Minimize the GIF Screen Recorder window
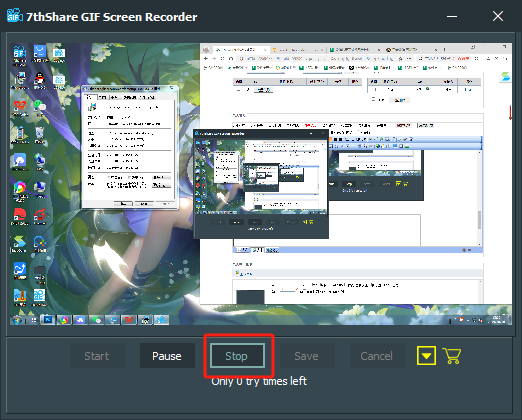The image size is (522, 420). pyautogui.click(x=452, y=16)
